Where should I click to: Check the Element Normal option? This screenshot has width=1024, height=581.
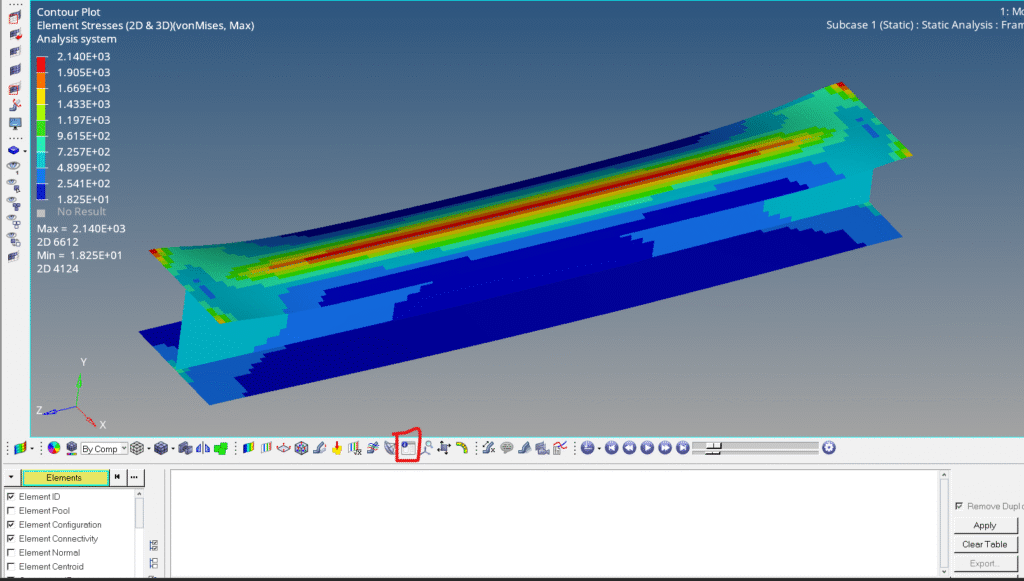[x=11, y=553]
